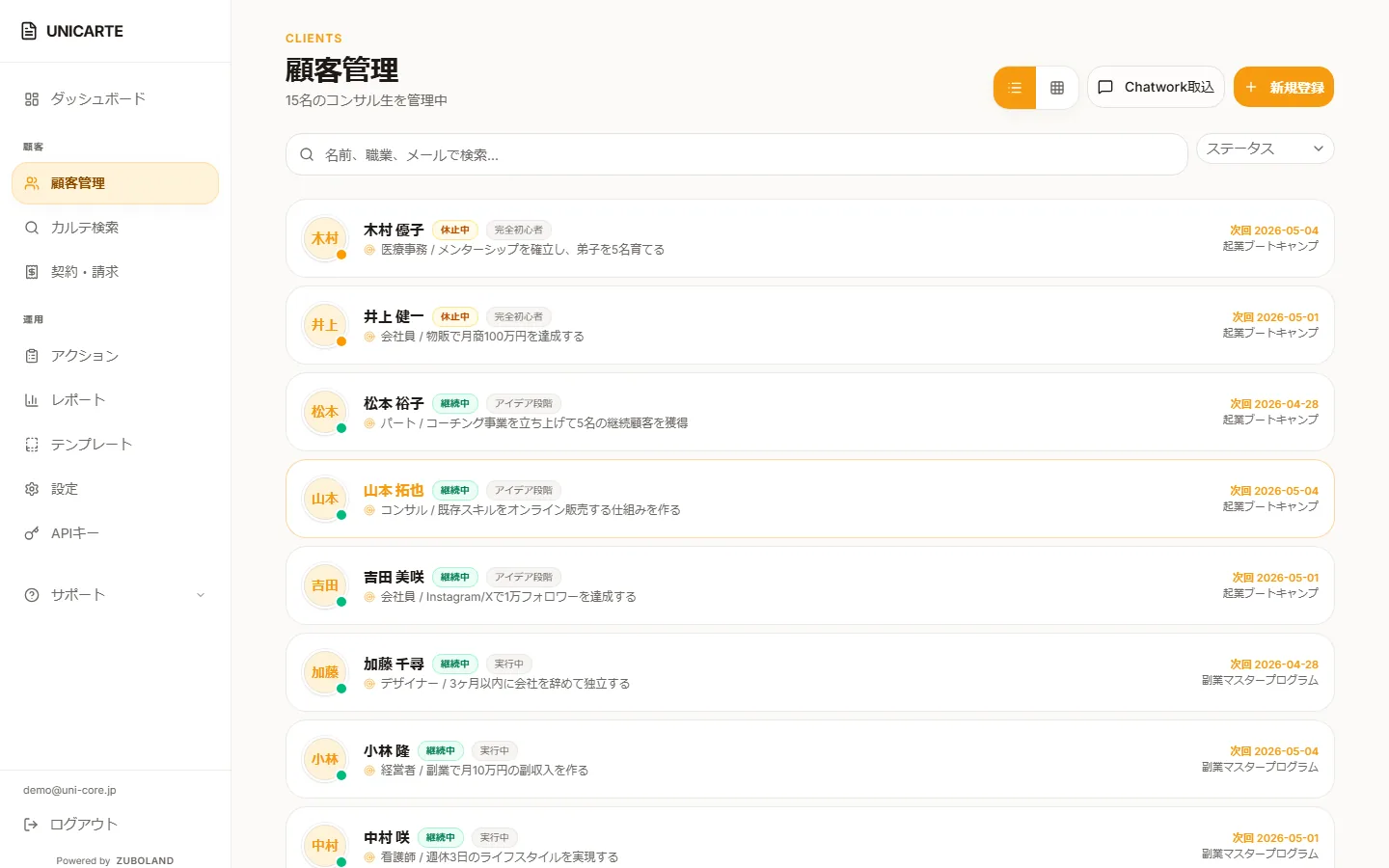Click the Chatwork speech bubble icon

click(1105, 87)
